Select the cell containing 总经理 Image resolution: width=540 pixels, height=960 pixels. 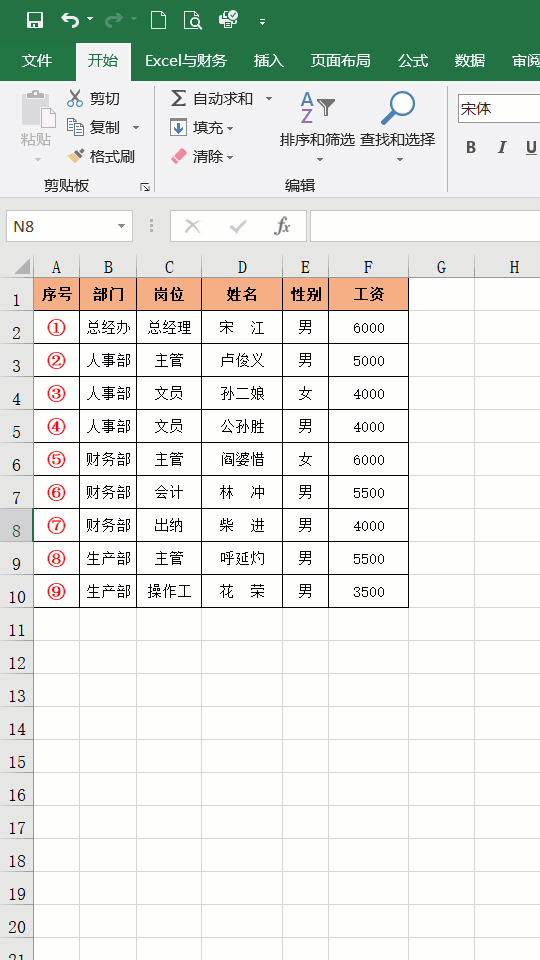click(x=169, y=328)
